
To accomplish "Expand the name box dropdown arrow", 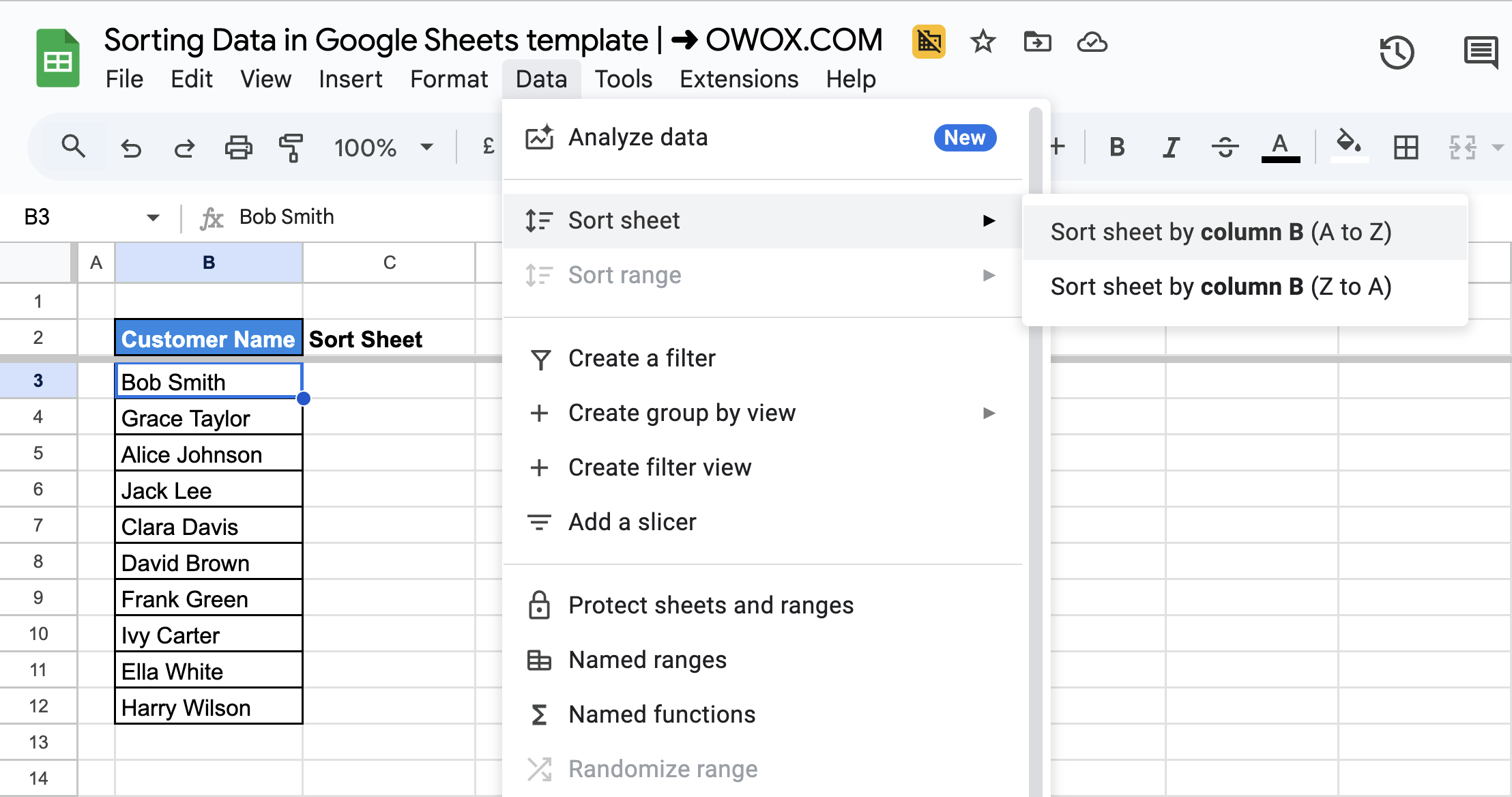I will pos(153,218).
